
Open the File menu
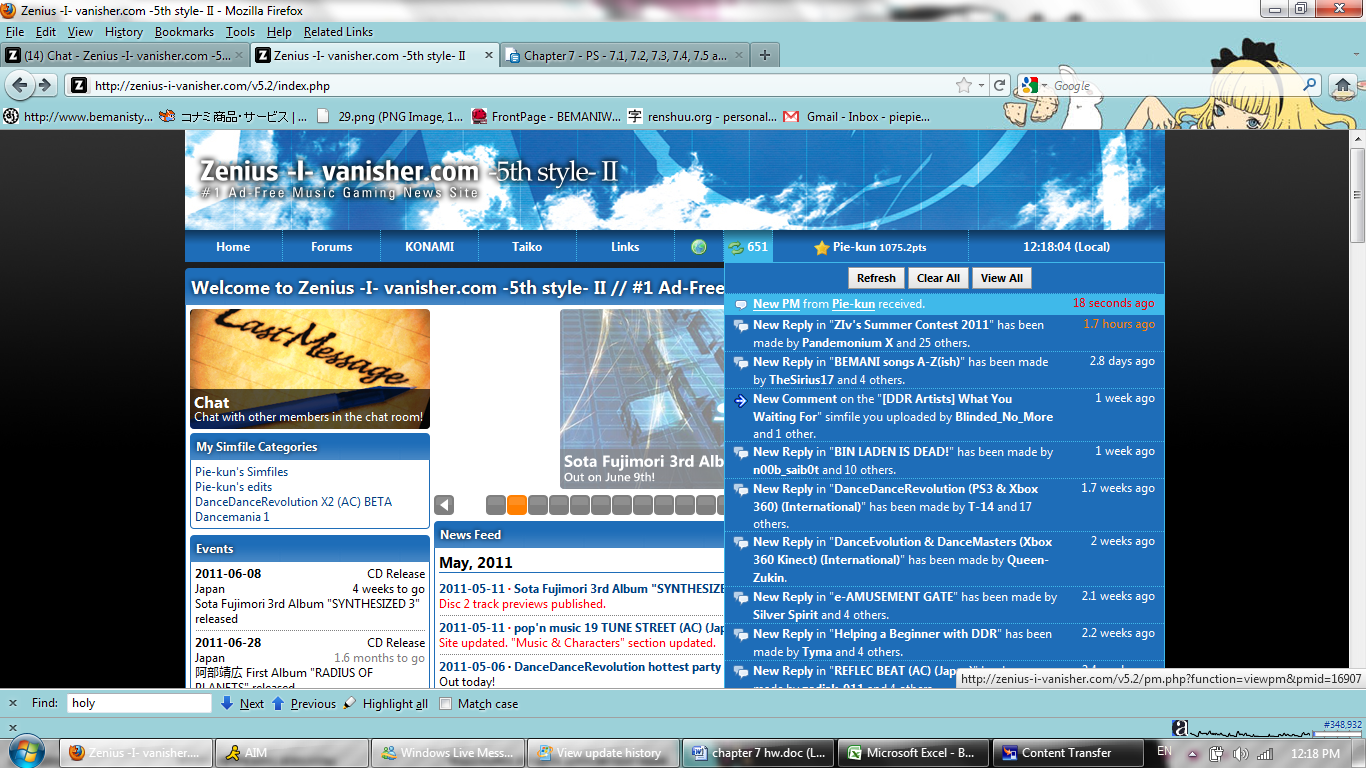14,32
